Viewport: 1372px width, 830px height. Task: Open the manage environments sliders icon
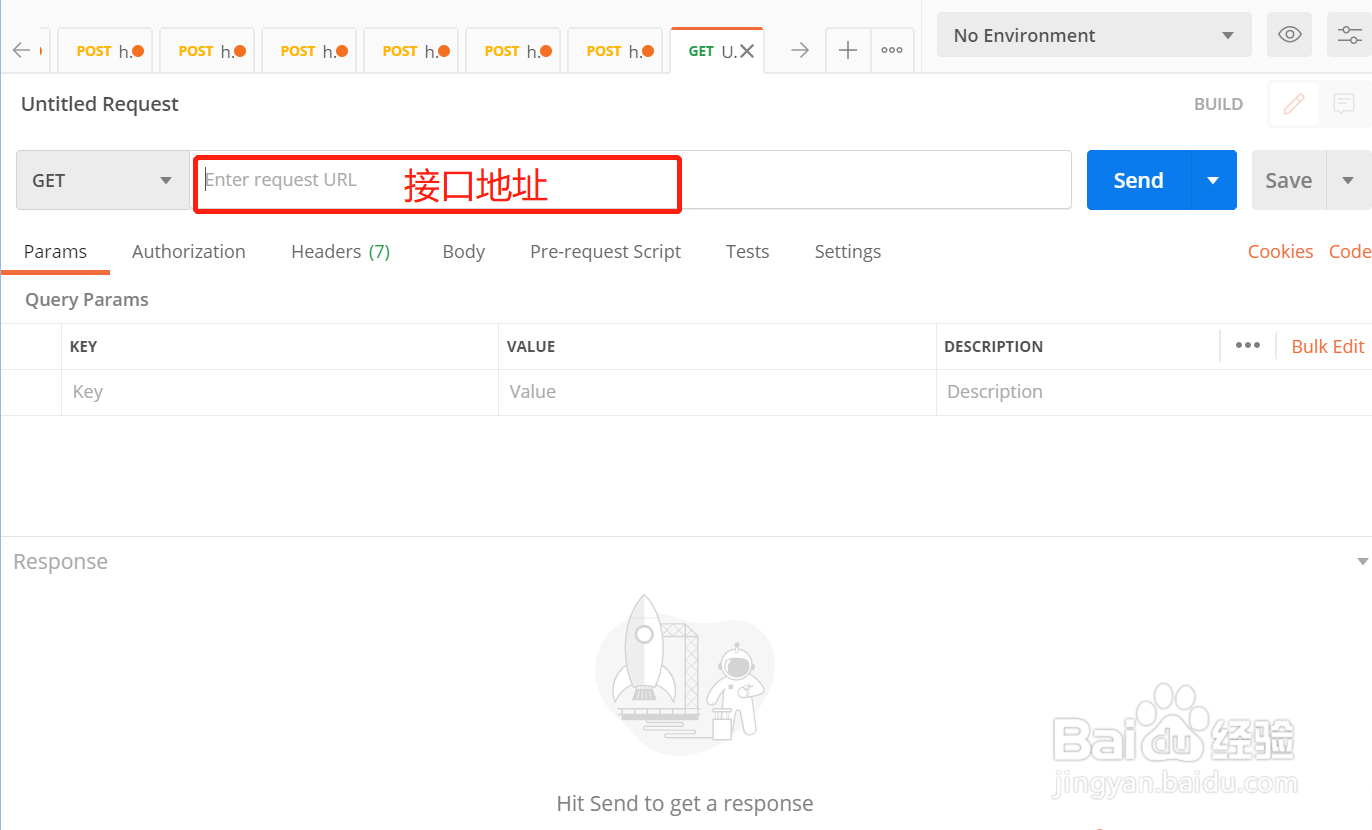(1349, 35)
